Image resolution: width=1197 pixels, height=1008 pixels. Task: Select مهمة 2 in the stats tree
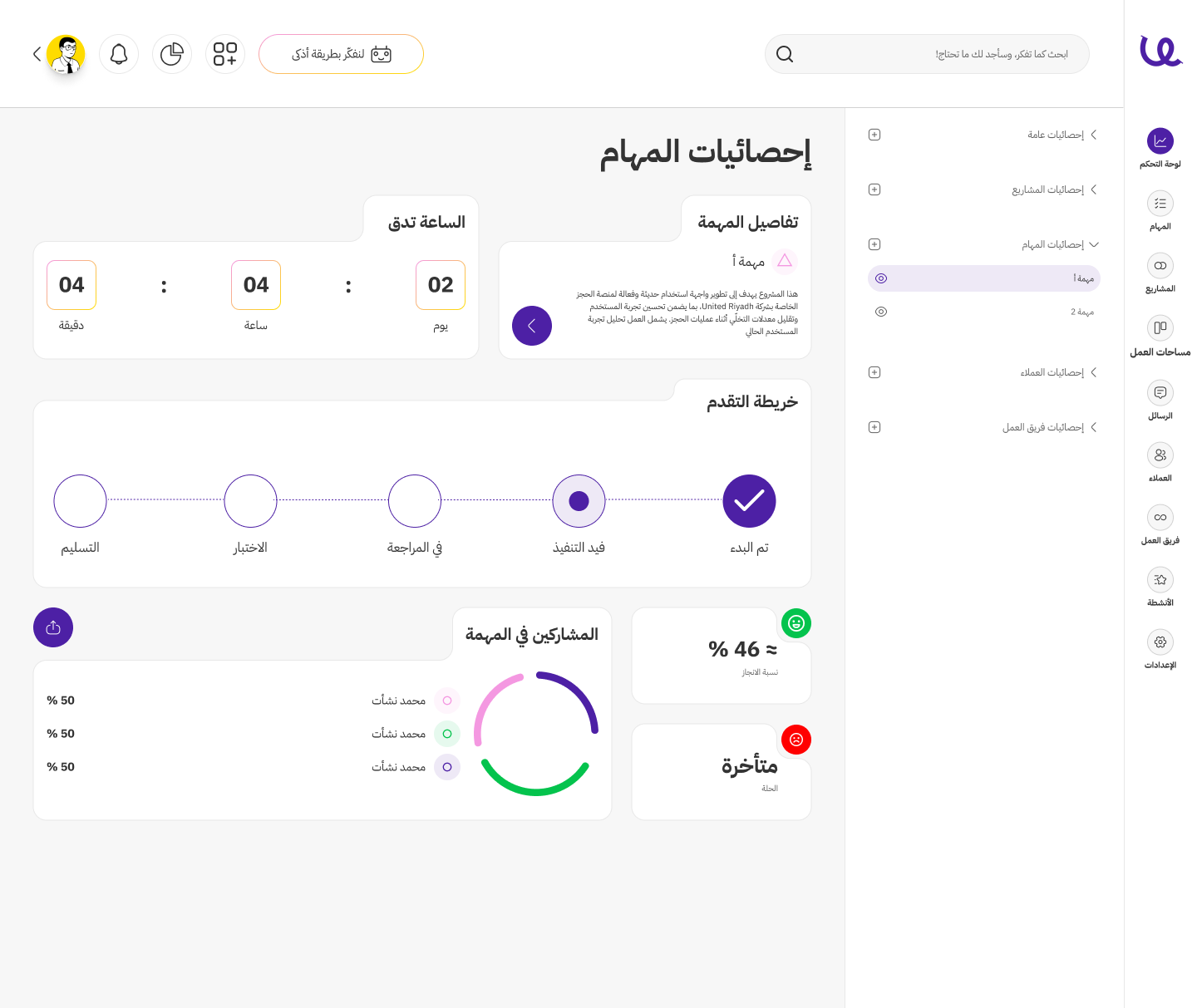(984, 312)
